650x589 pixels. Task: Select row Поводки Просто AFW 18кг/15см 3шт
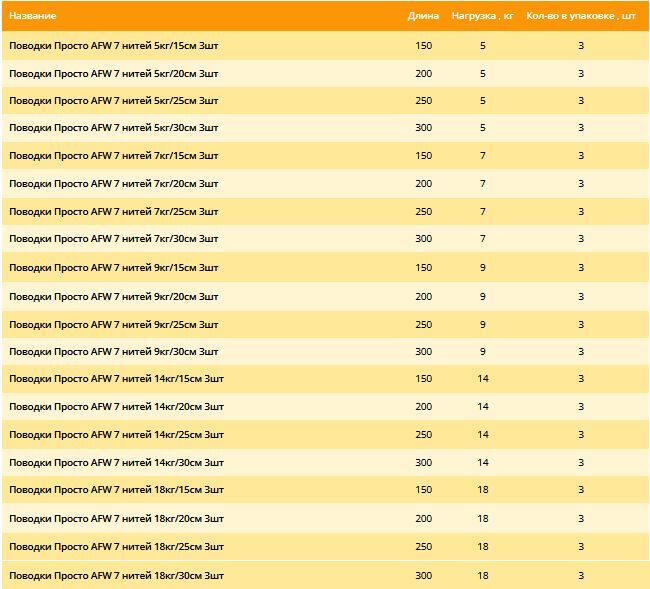point(325,490)
